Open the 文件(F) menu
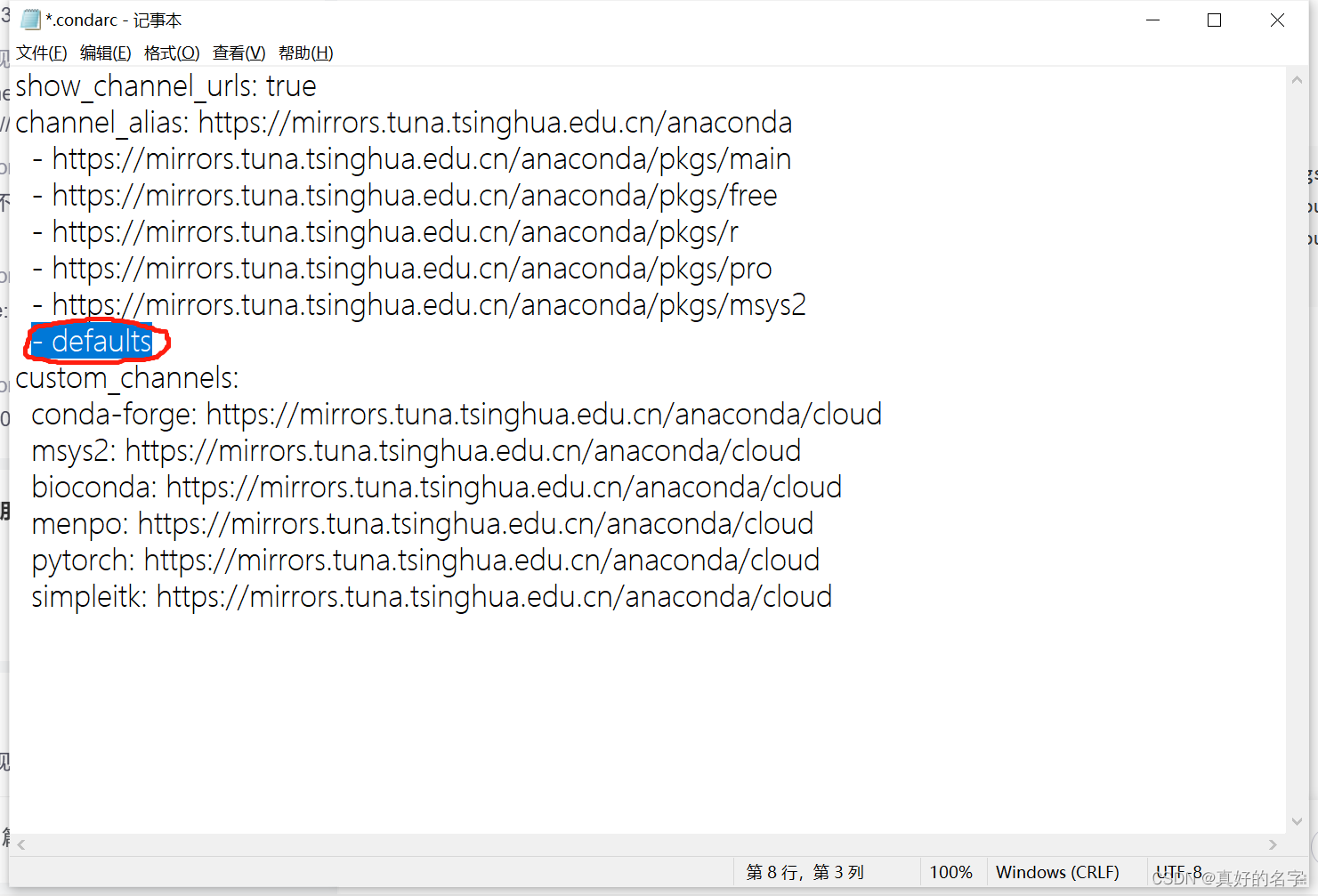Image resolution: width=1318 pixels, height=896 pixels. coord(41,52)
